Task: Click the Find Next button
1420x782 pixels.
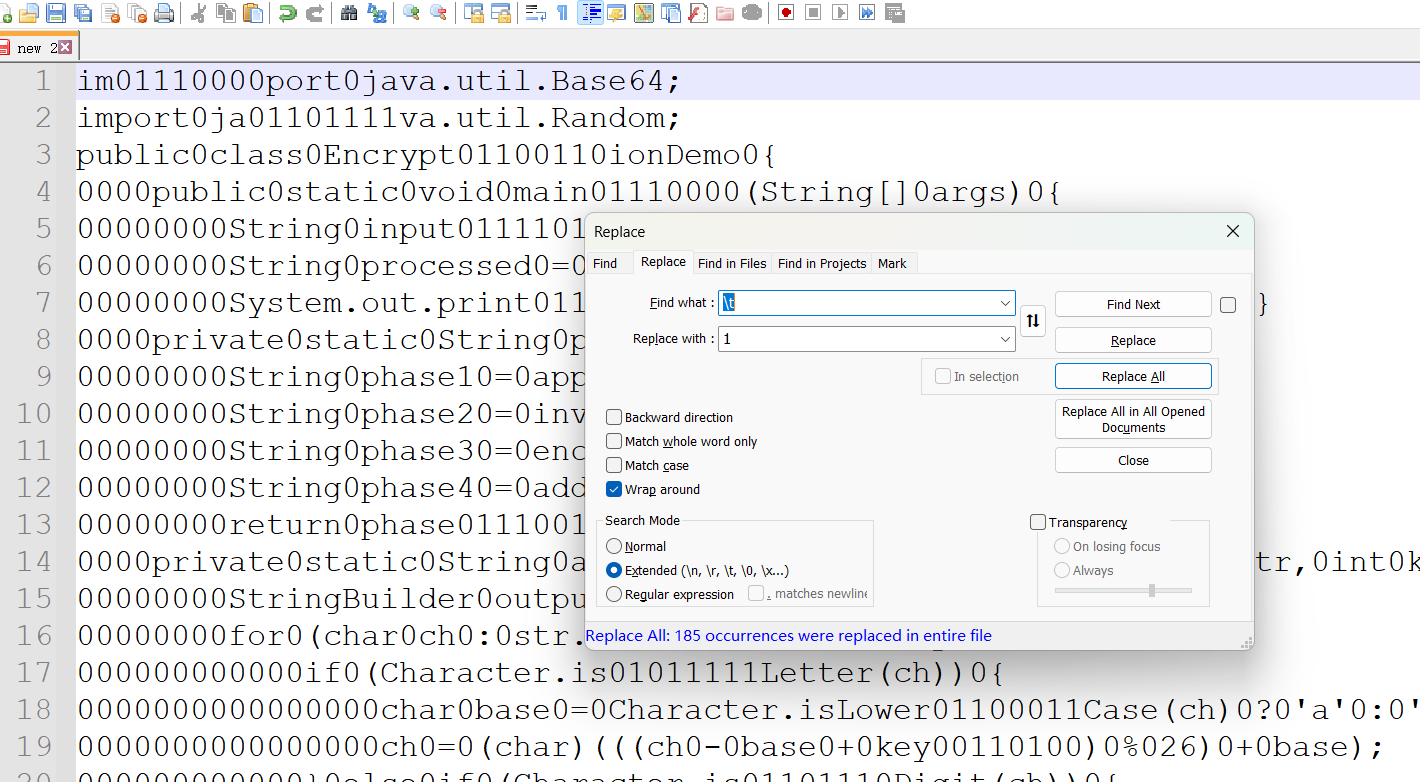Action: pyautogui.click(x=1132, y=305)
